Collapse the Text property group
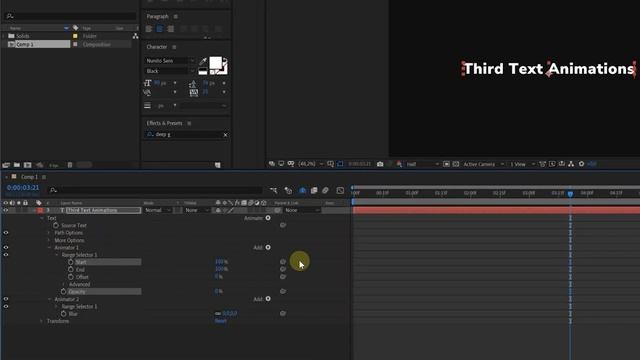The width and height of the screenshot is (640, 360). pos(42,218)
